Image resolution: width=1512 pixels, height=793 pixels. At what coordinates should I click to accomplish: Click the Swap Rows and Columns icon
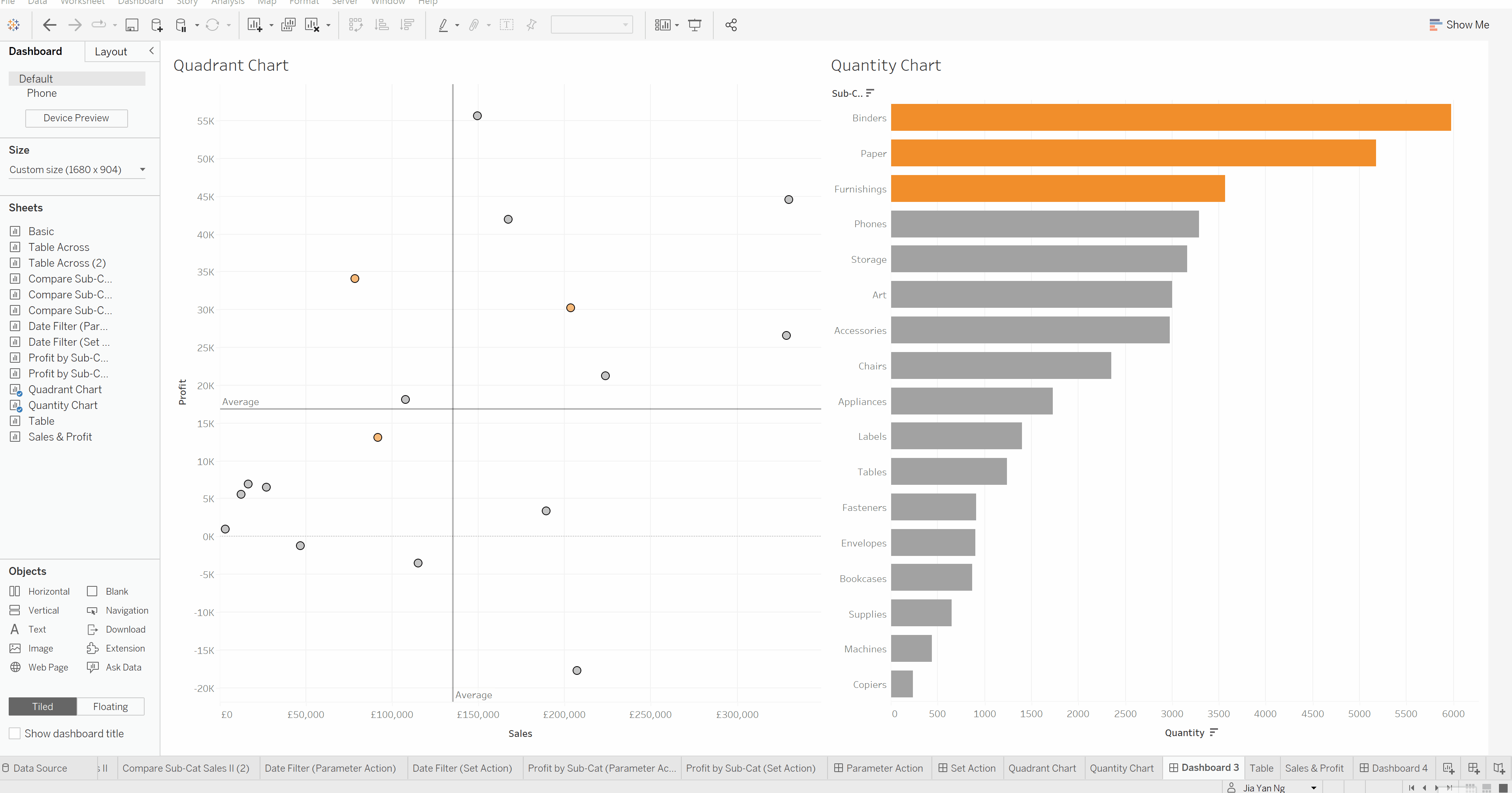click(356, 25)
